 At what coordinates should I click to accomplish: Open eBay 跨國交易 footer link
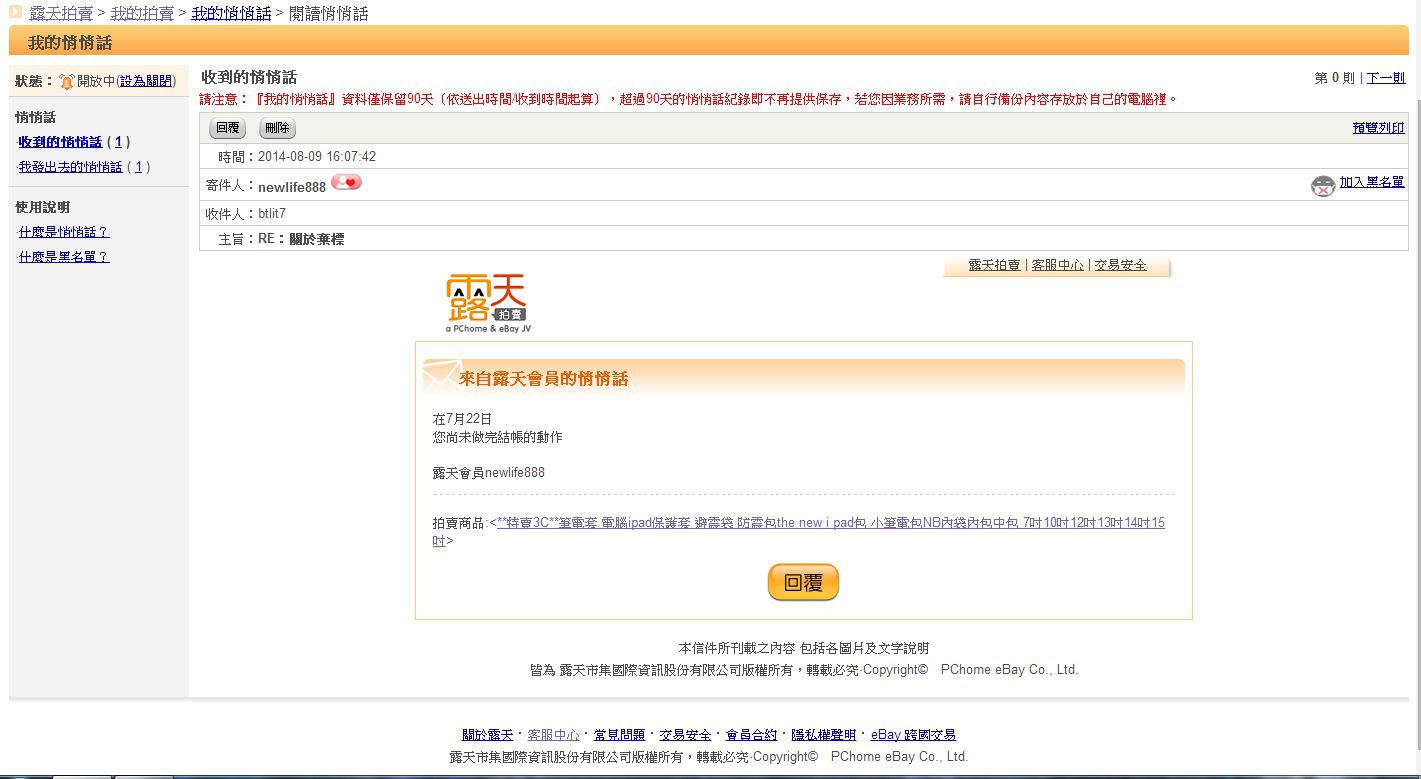(x=913, y=735)
